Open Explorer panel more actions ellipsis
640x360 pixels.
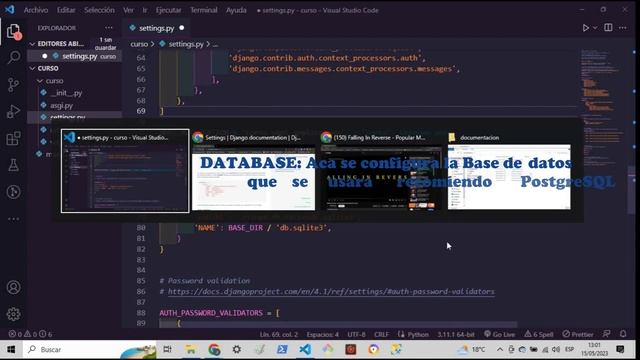pyautogui.click(x=109, y=28)
